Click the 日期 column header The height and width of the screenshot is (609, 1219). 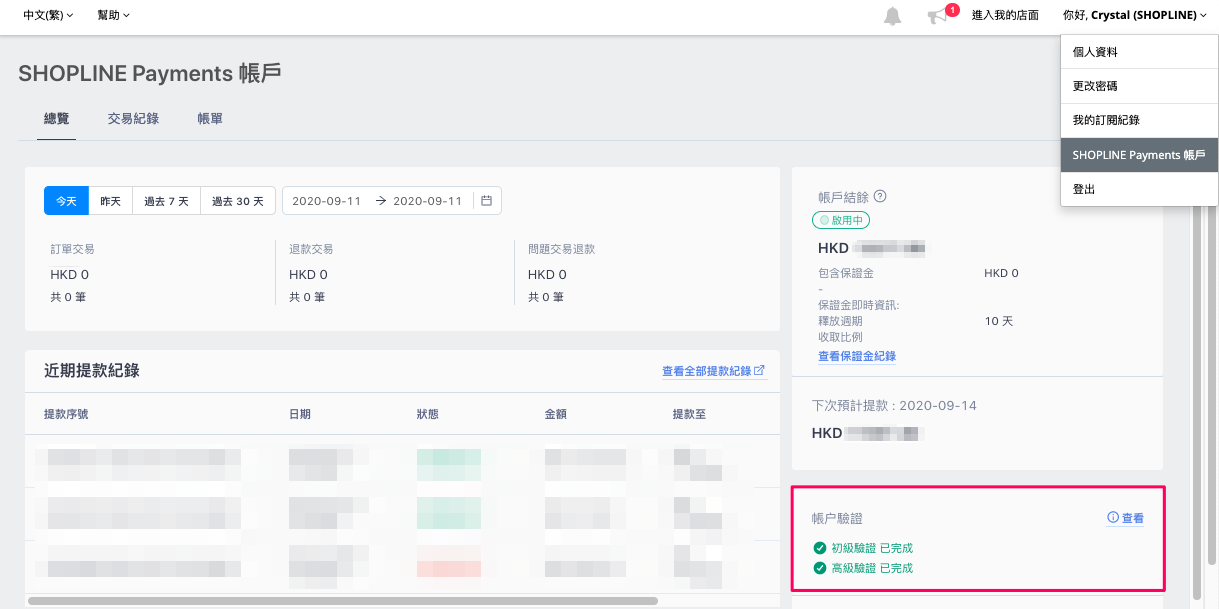(300, 414)
